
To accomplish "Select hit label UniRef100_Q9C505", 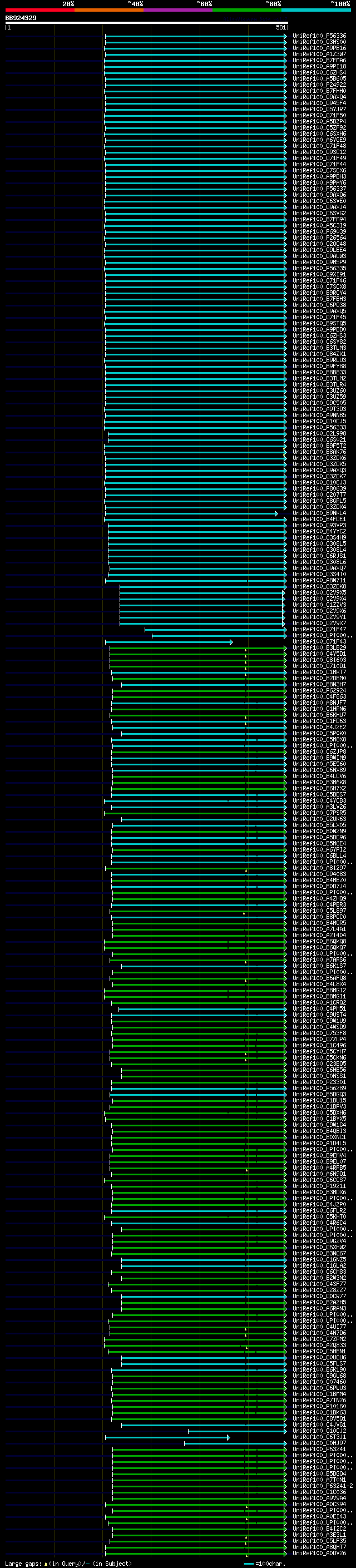I will (x=319, y=404).
